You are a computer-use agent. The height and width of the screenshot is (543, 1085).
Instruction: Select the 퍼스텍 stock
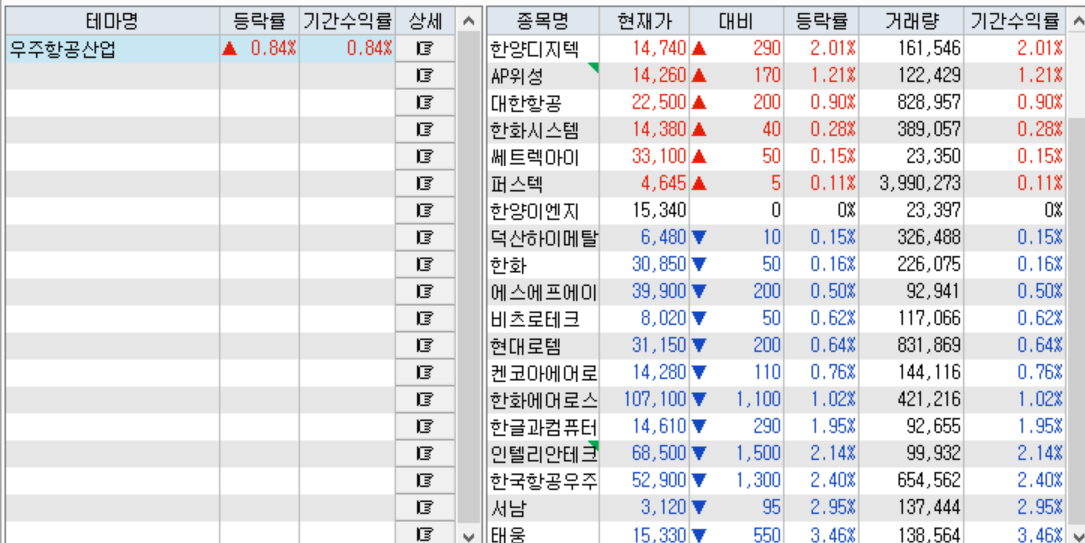[516, 183]
